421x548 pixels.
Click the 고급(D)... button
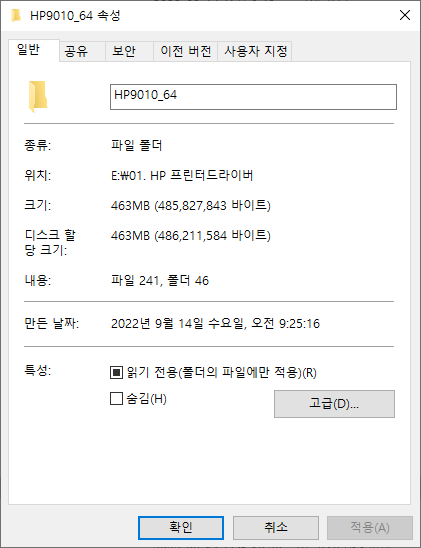[x=334, y=404]
